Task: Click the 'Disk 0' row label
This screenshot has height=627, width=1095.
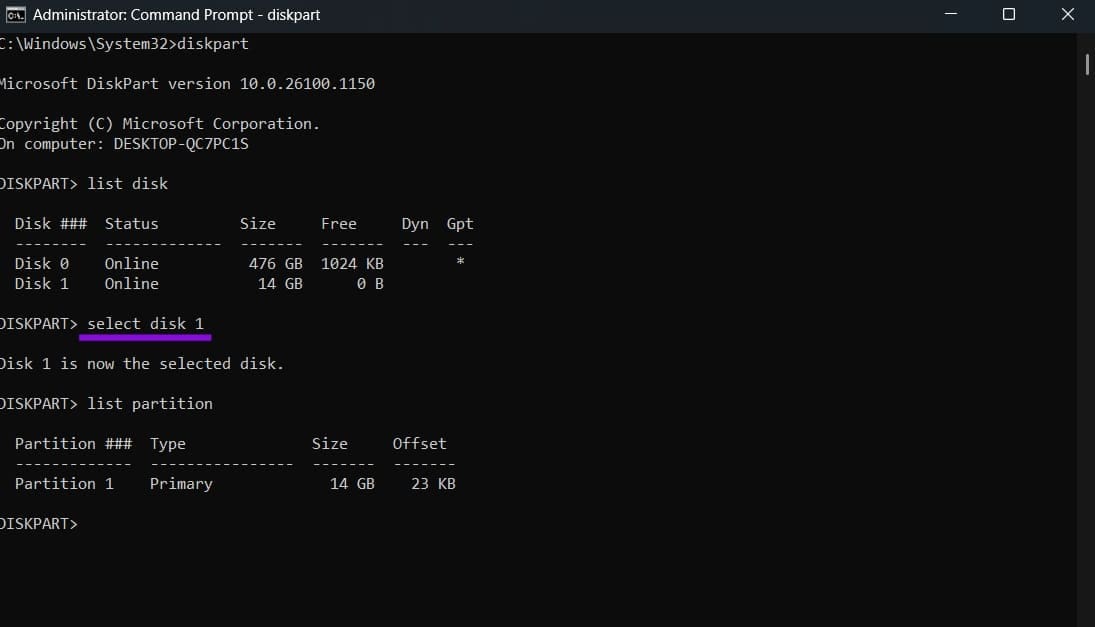Action: (42, 264)
